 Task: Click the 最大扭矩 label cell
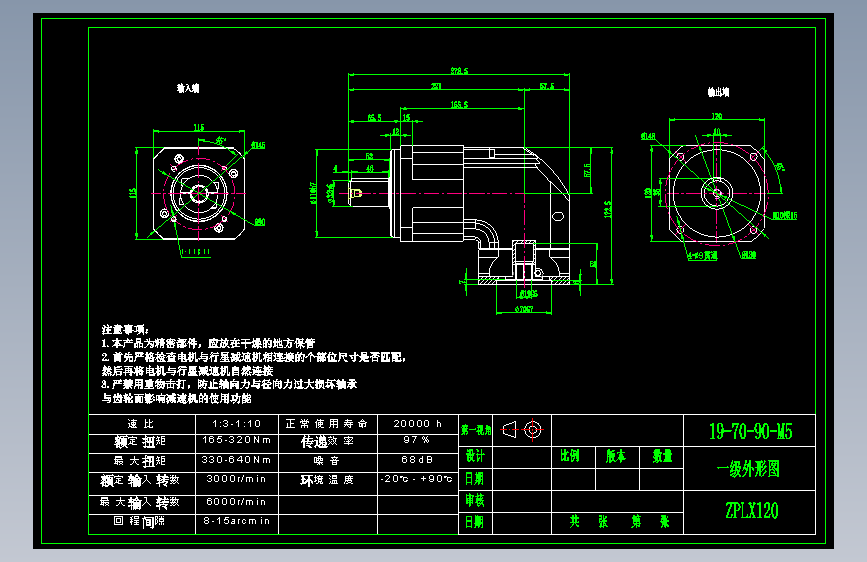pyautogui.click(x=142, y=462)
